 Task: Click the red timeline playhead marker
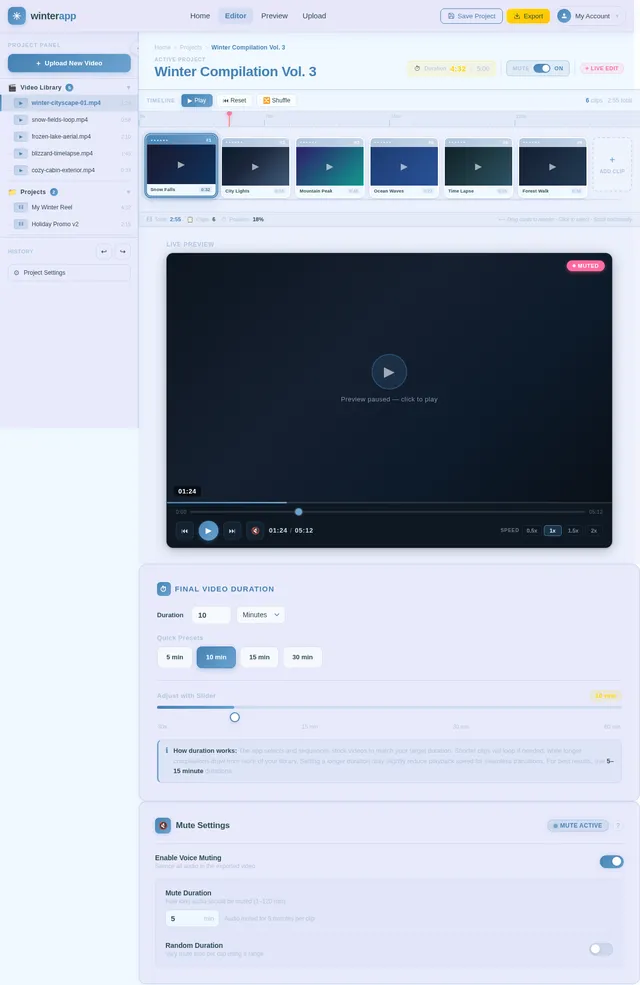point(229,118)
